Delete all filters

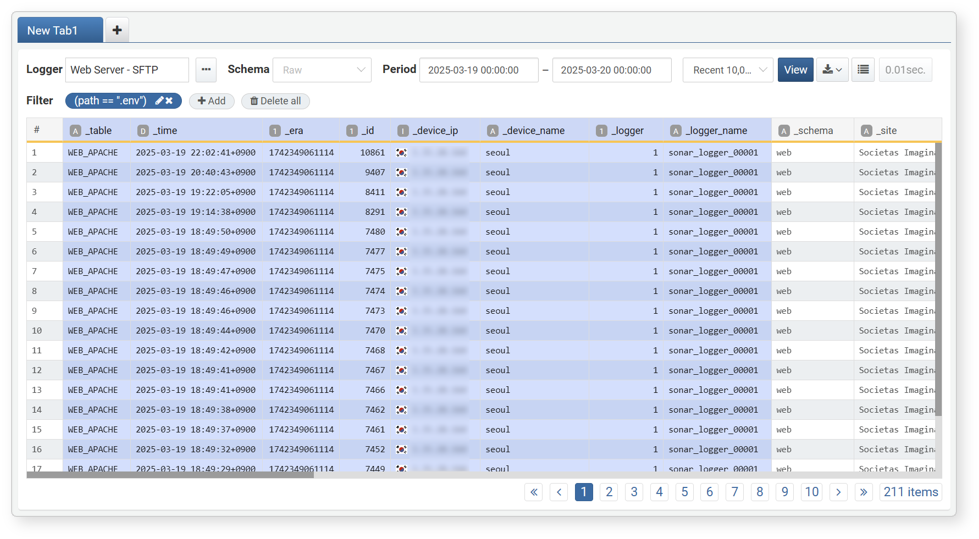275,101
